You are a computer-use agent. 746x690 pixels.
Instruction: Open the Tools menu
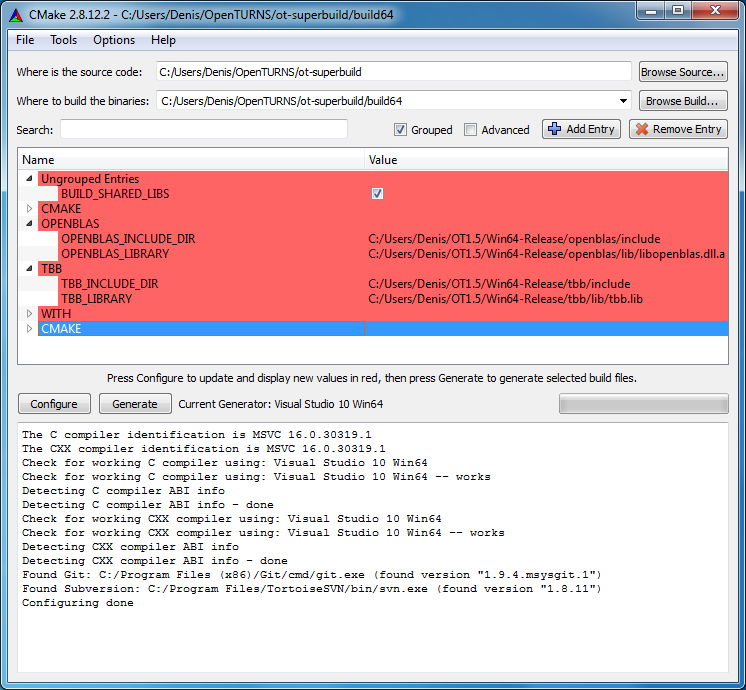coord(63,40)
